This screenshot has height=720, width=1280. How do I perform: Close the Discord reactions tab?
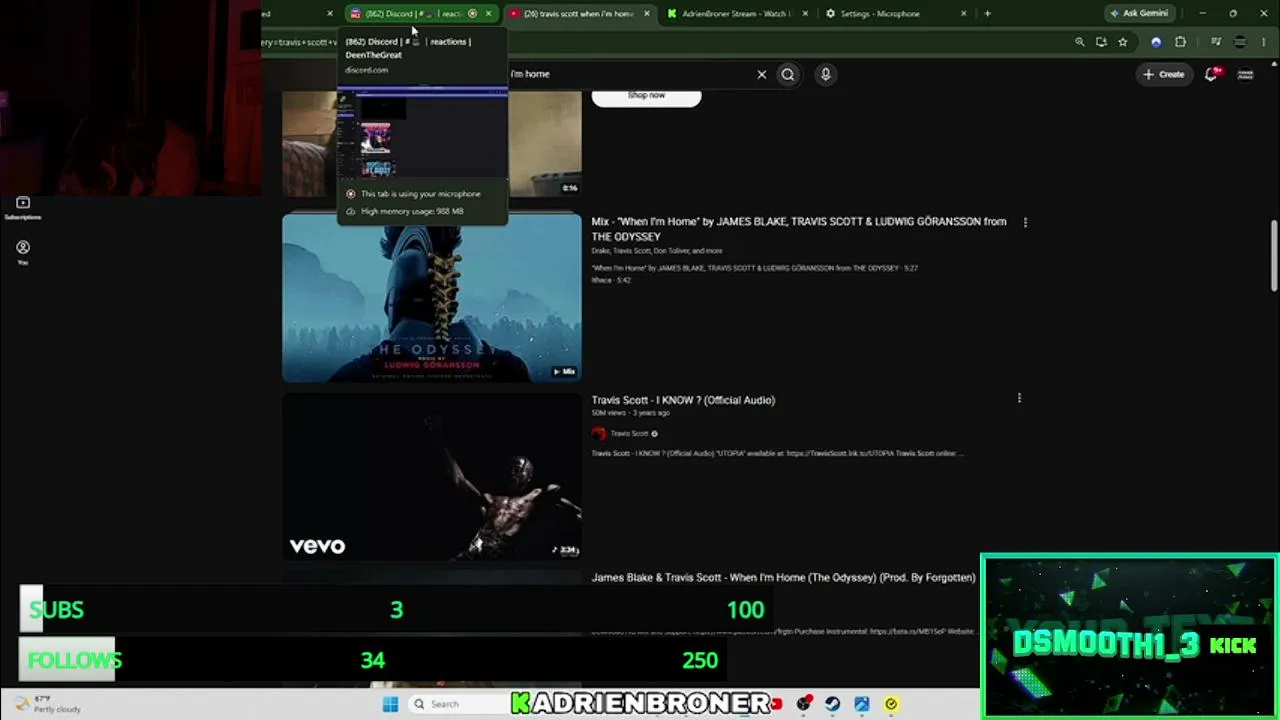[x=488, y=14]
